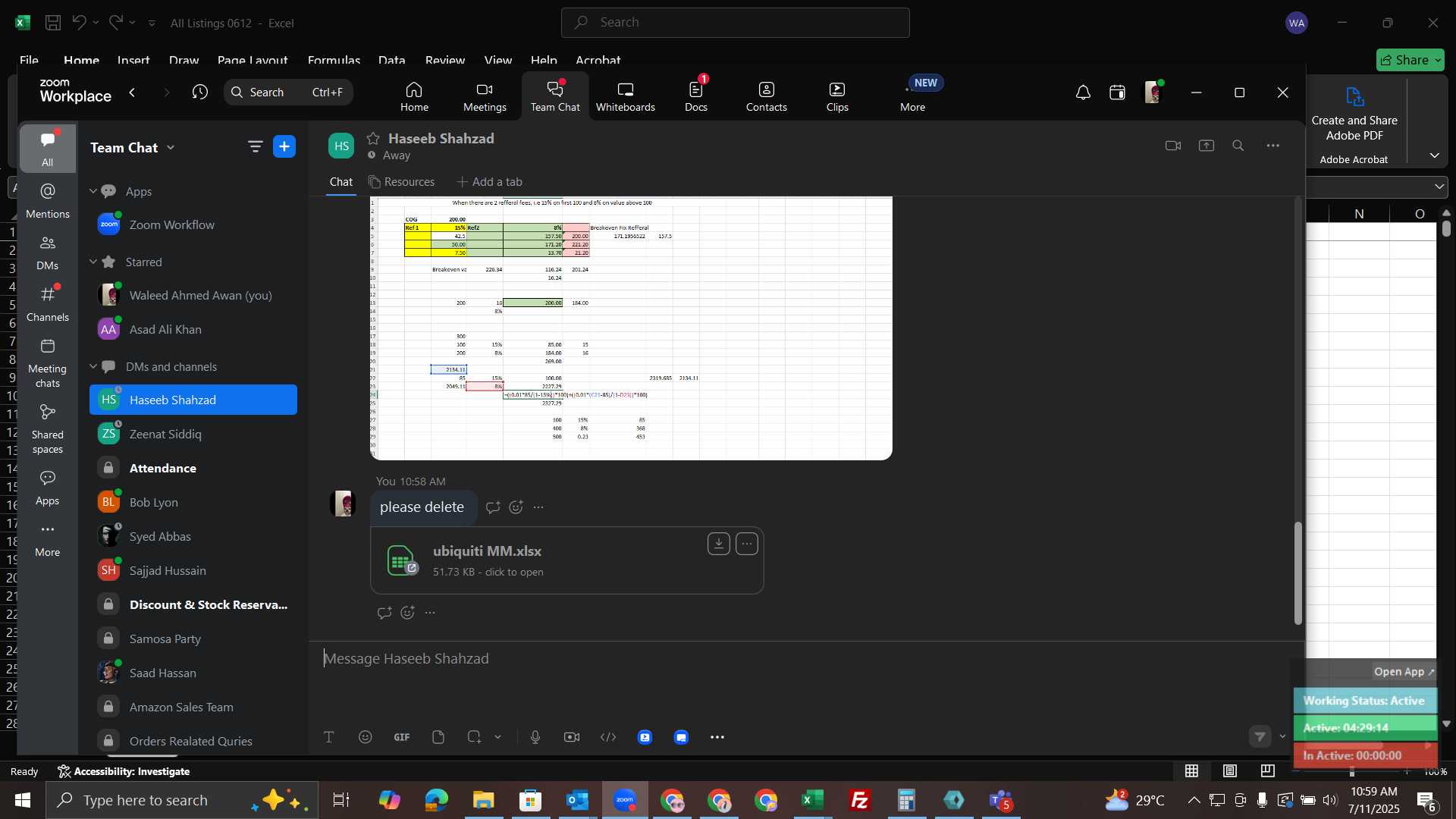
Task: Click Create and Share Adobe PDF
Action: click(x=1354, y=115)
